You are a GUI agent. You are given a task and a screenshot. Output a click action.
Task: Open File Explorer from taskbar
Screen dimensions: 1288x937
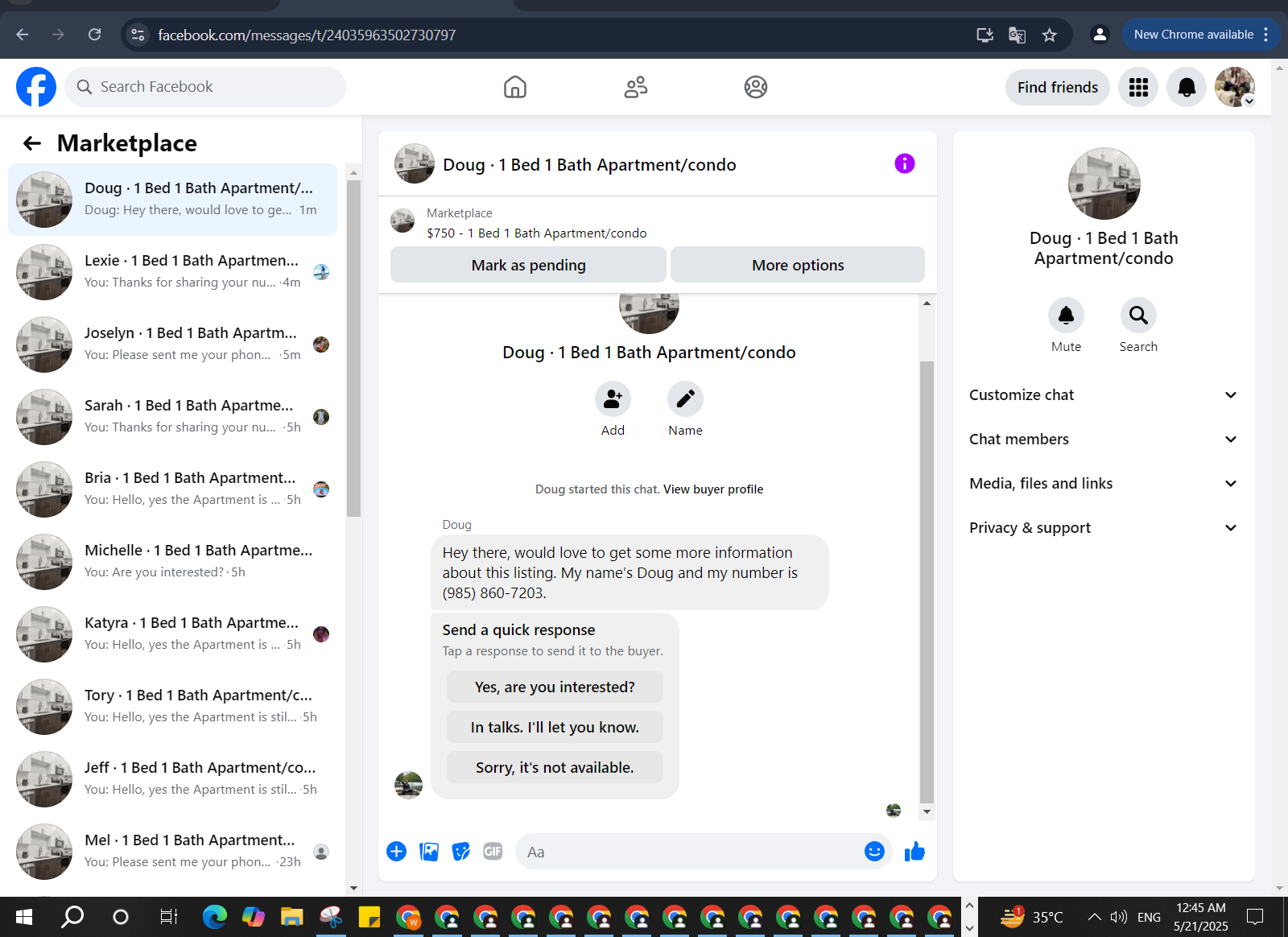(x=291, y=917)
